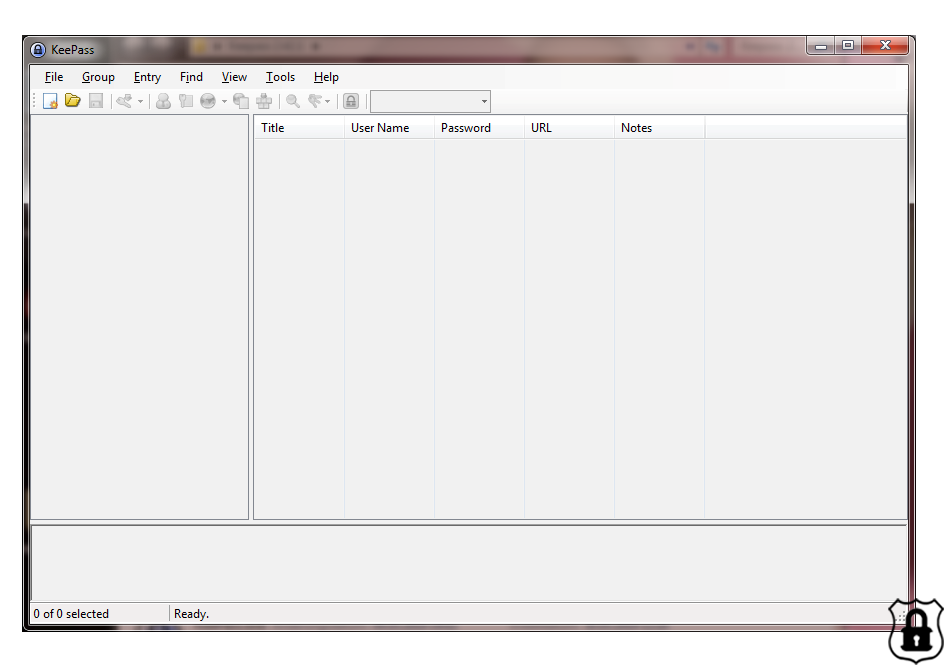Open the show entries dropdown arrow
This screenshot has width=948, height=672.
point(328,101)
